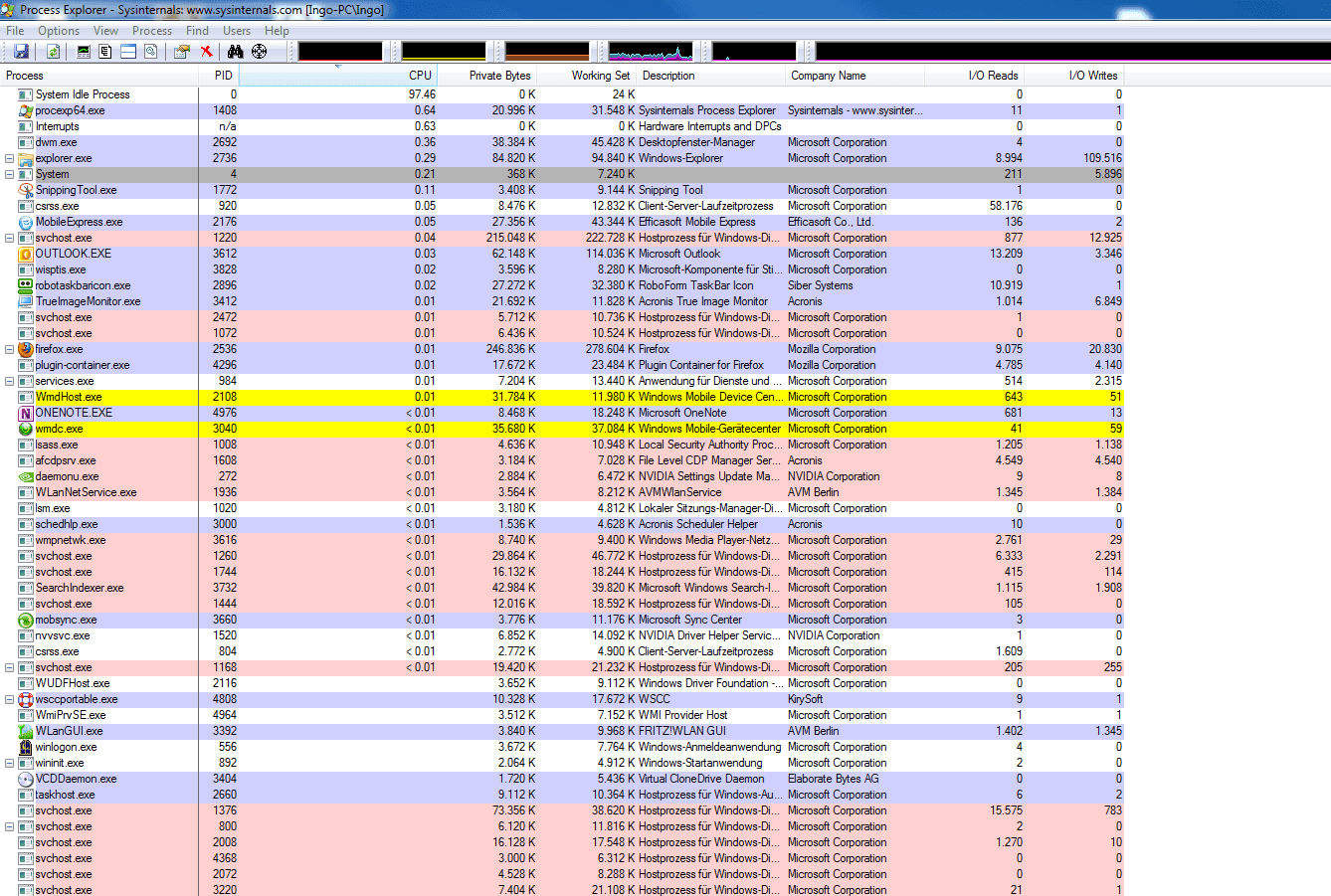Image resolution: width=1331 pixels, height=896 pixels.
Task: Collapse the services.exe tree node
Action: [10, 381]
